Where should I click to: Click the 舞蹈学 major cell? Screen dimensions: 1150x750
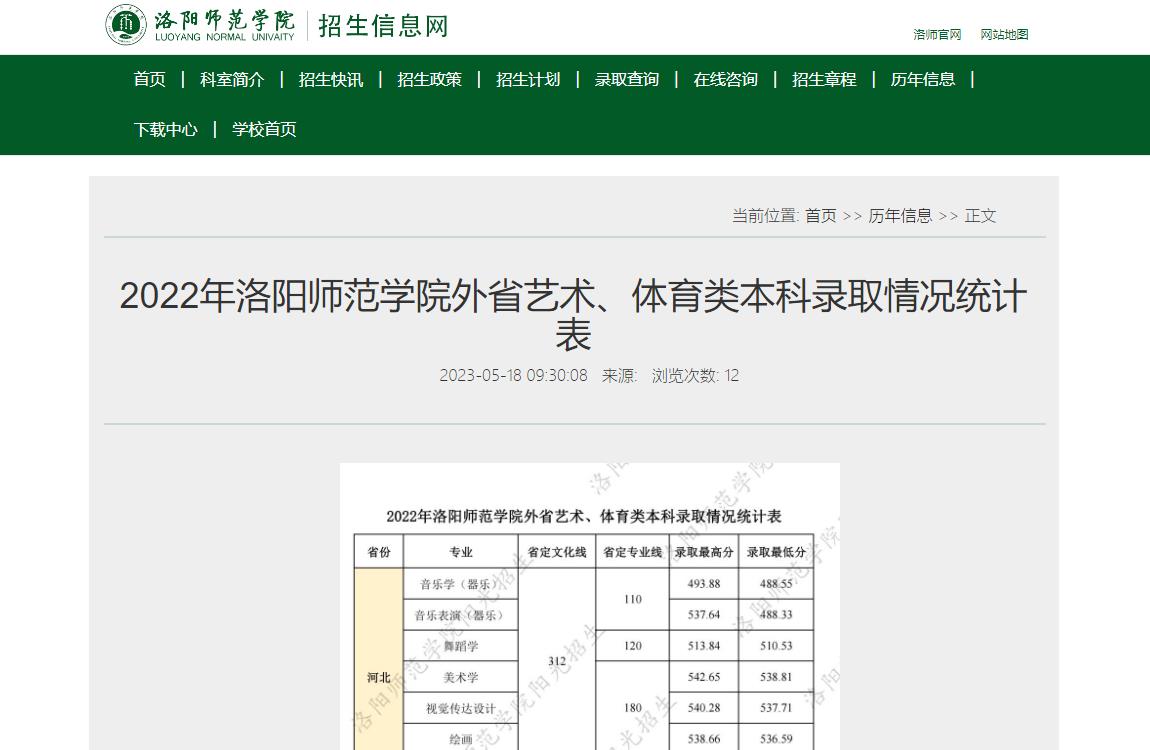[x=461, y=646]
